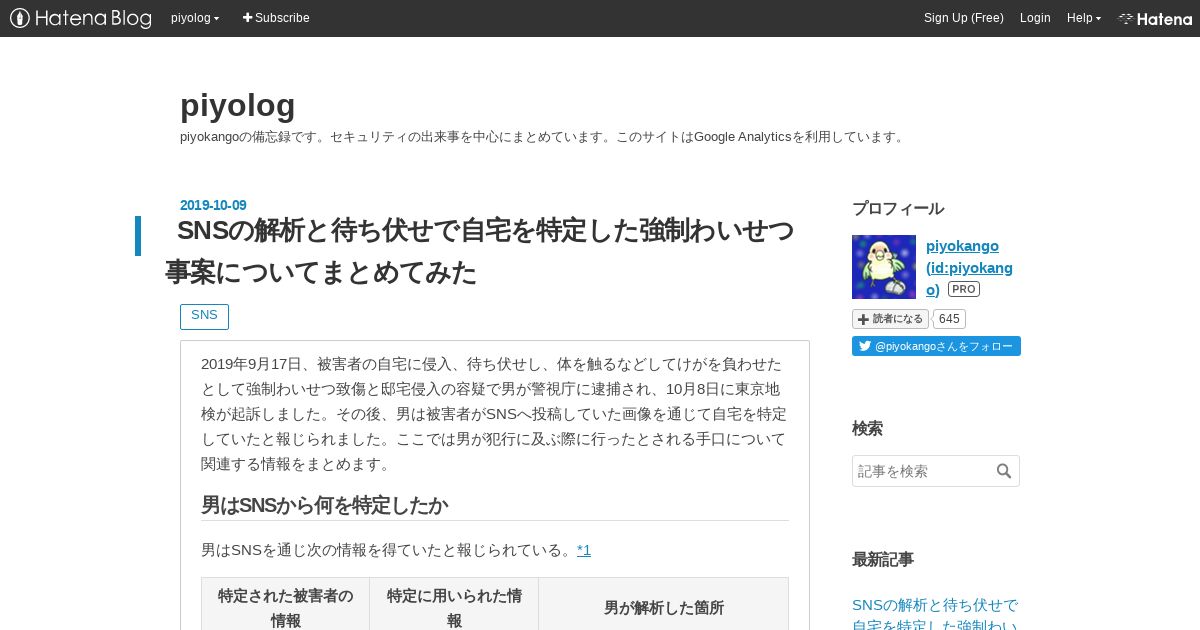
Task: Click the 読者になる button
Action: (x=890, y=319)
